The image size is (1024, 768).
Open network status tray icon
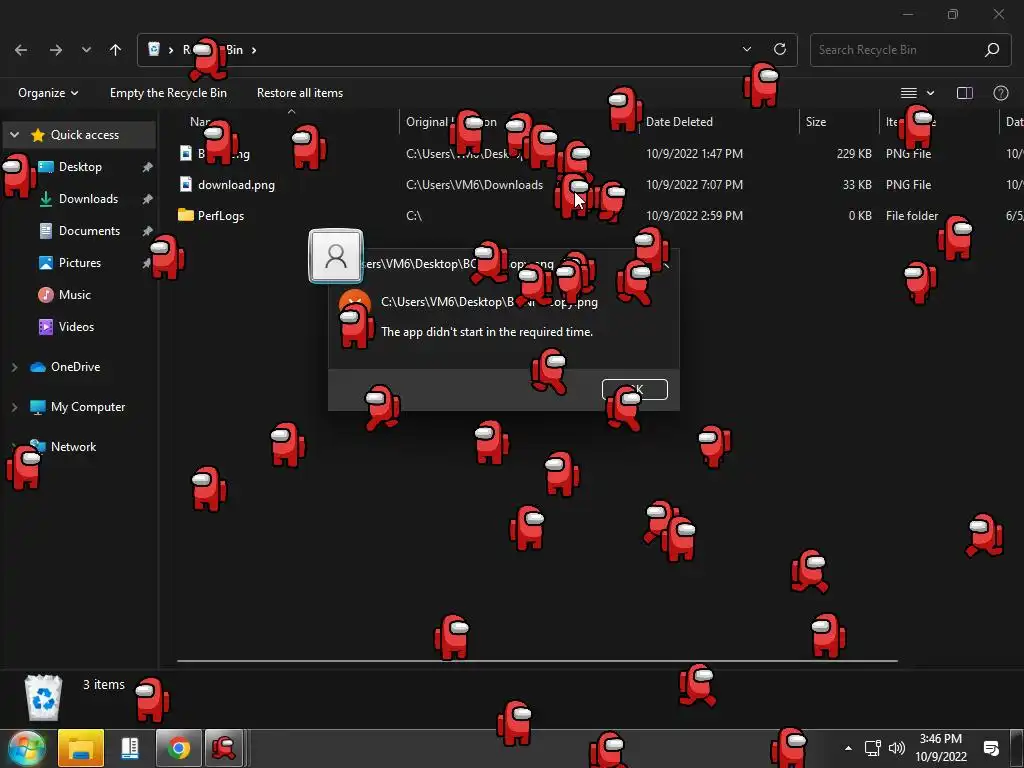tap(872, 748)
